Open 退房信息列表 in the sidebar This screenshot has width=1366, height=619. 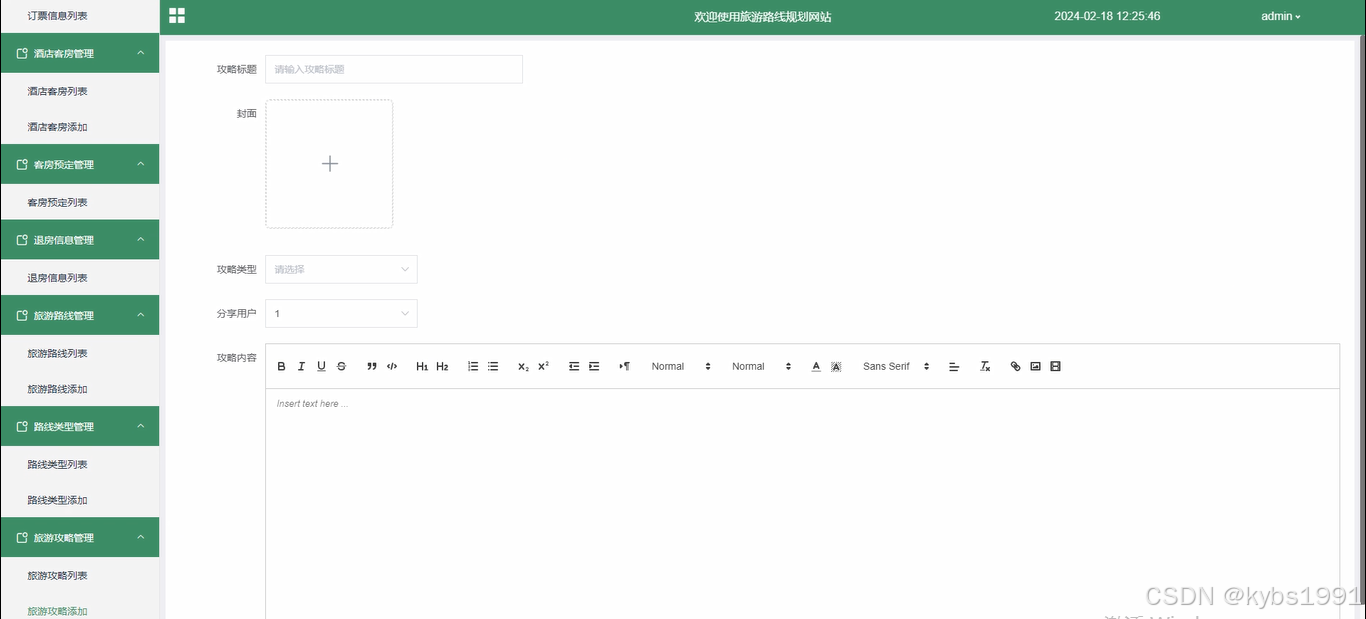(57, 278)
